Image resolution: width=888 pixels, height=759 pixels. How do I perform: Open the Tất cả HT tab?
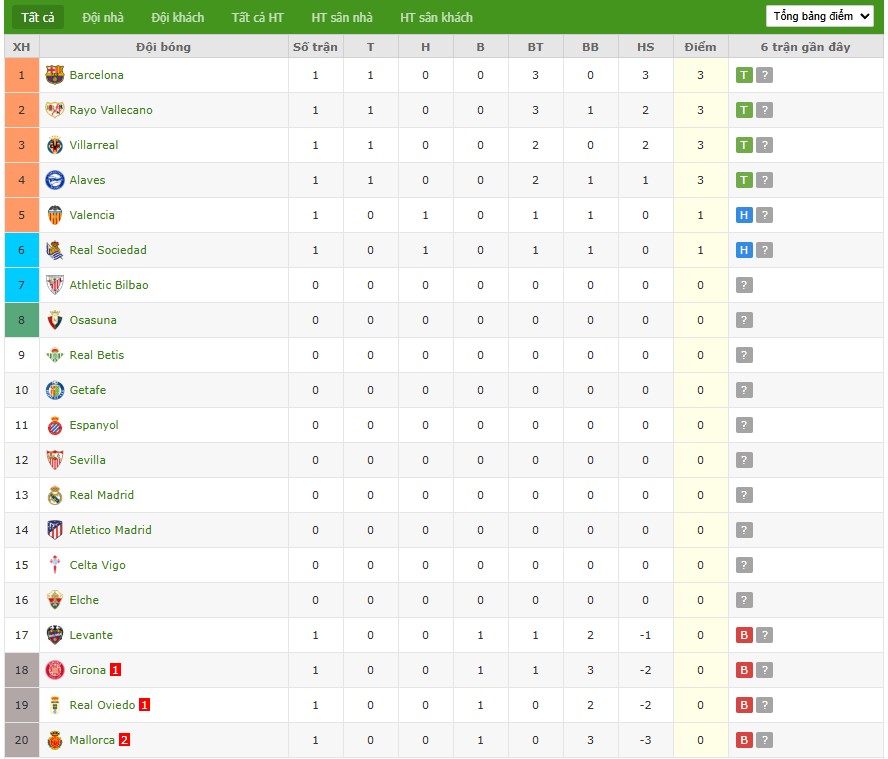point(257,17)
